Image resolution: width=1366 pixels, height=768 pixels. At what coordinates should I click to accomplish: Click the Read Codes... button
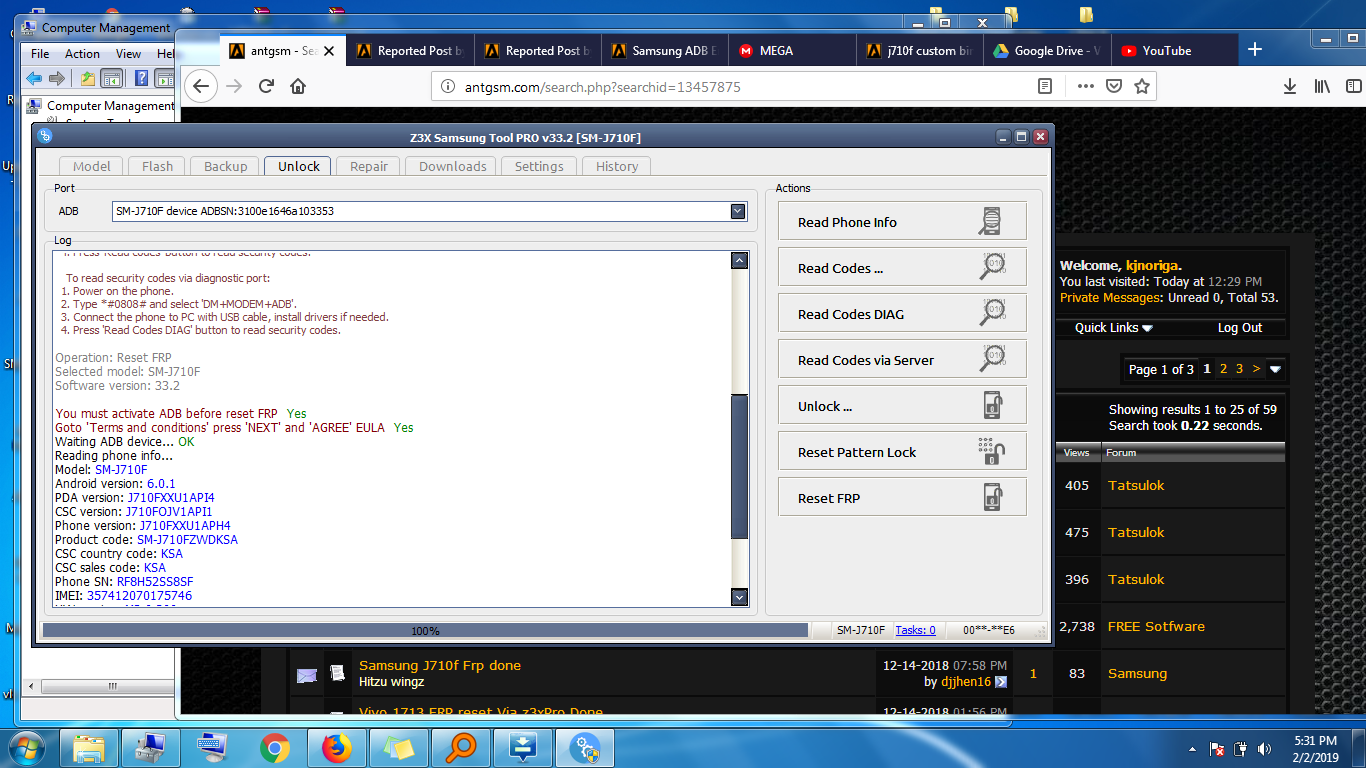(x=902, y=268)
